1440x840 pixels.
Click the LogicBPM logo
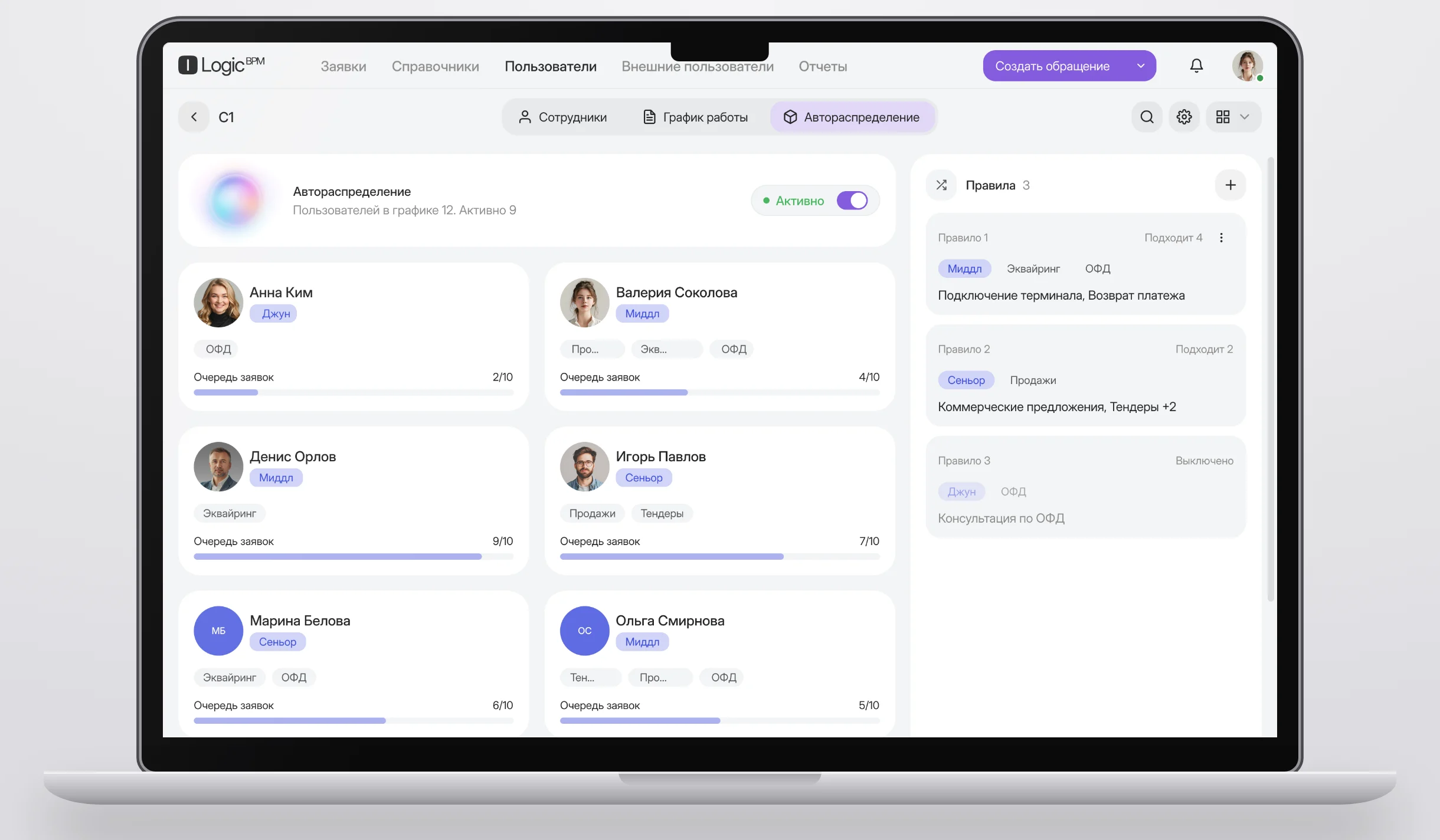coord(221,65)
